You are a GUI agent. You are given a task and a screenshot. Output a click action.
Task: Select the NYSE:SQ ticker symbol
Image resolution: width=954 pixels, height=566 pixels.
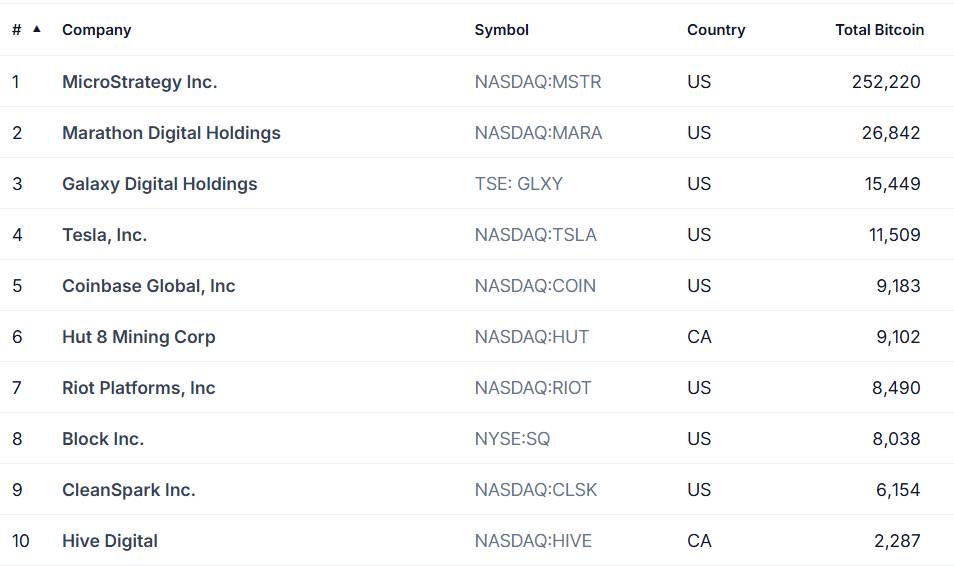[512, 439]
